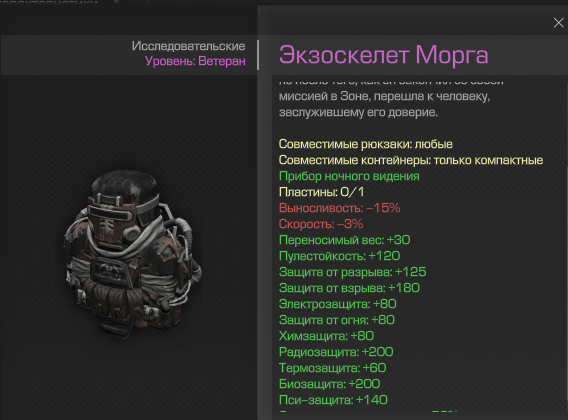568x420 pixels.
Task: Click the Совместимые контейнеры compatibility line
Action: [411, 160]
